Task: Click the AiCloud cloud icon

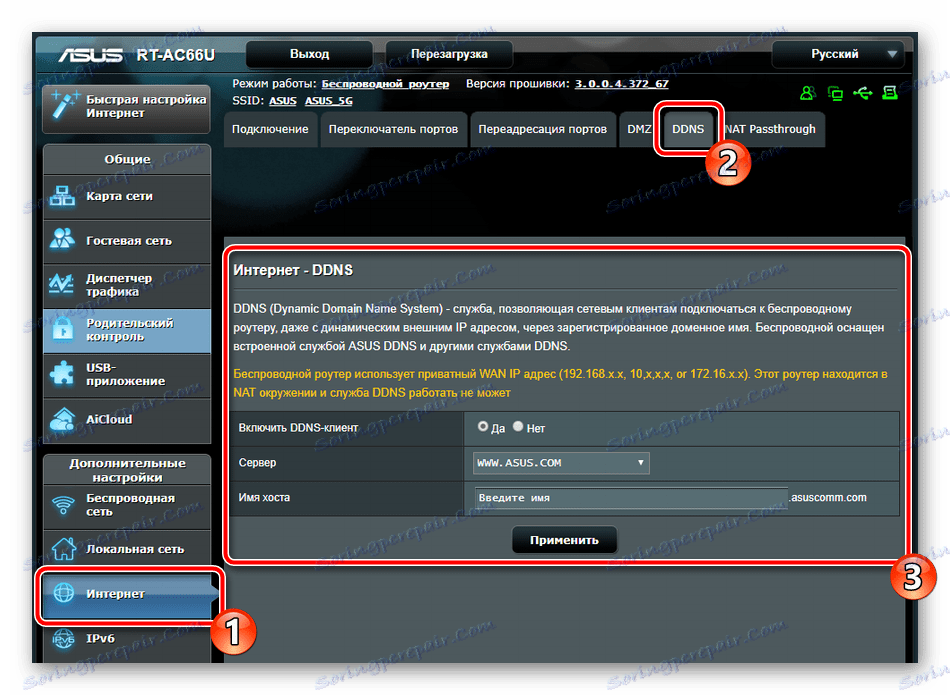Action: click(62, 419)
